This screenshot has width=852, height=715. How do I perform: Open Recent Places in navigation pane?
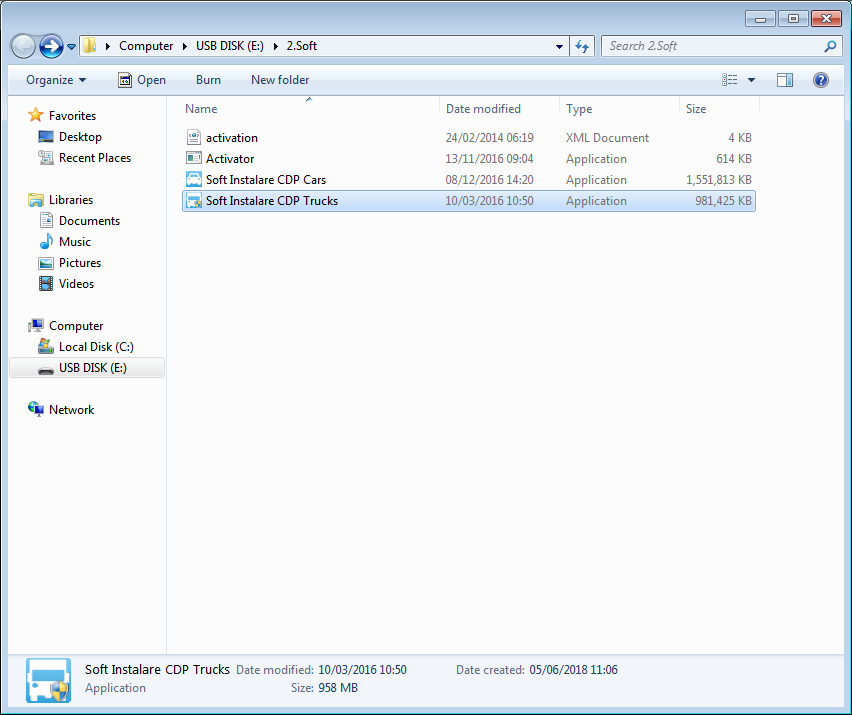point(95,158)
